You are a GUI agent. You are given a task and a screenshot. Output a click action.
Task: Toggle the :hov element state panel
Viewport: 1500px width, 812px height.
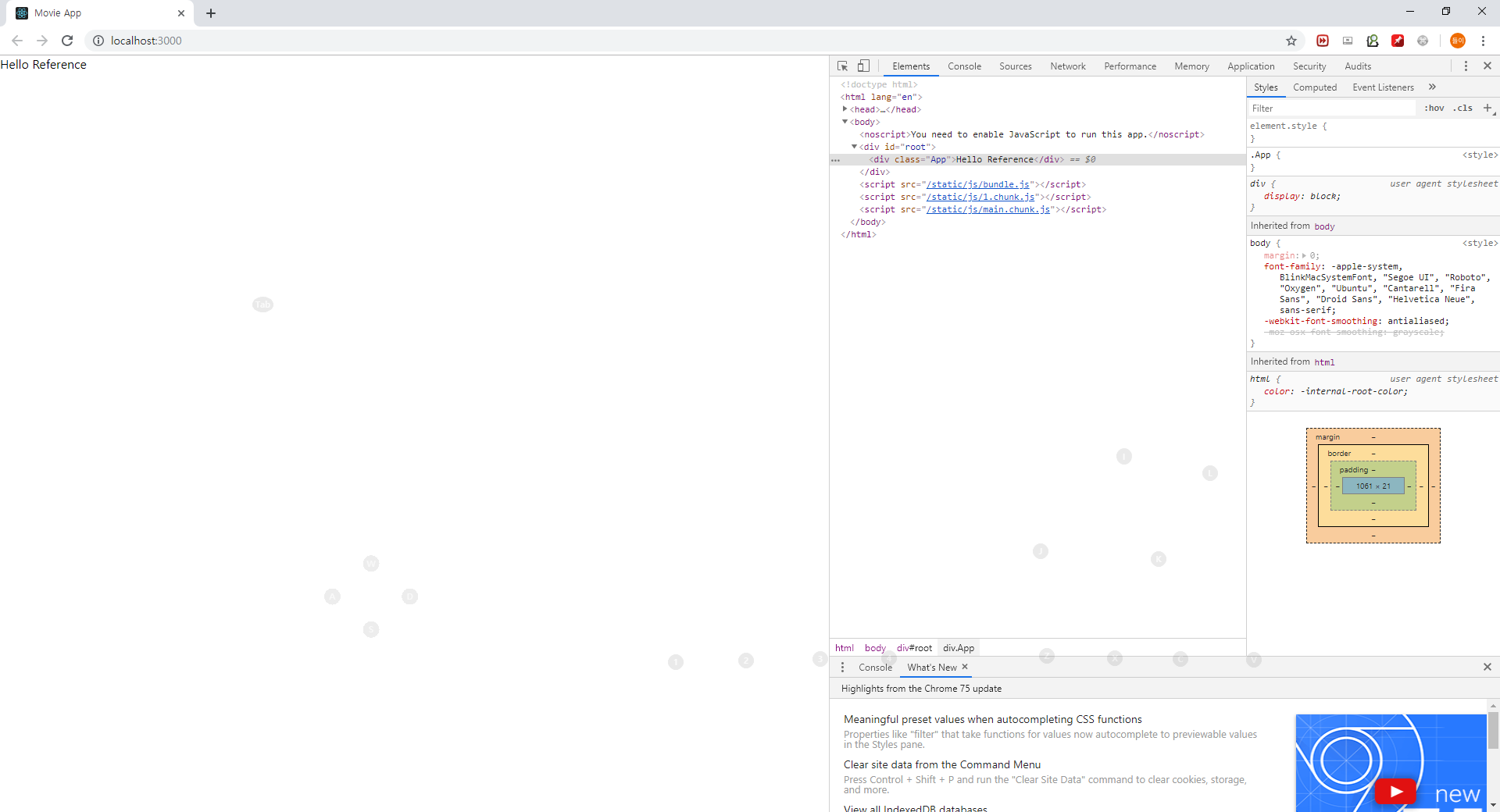pyautogui.click(x=1434, y=108)
